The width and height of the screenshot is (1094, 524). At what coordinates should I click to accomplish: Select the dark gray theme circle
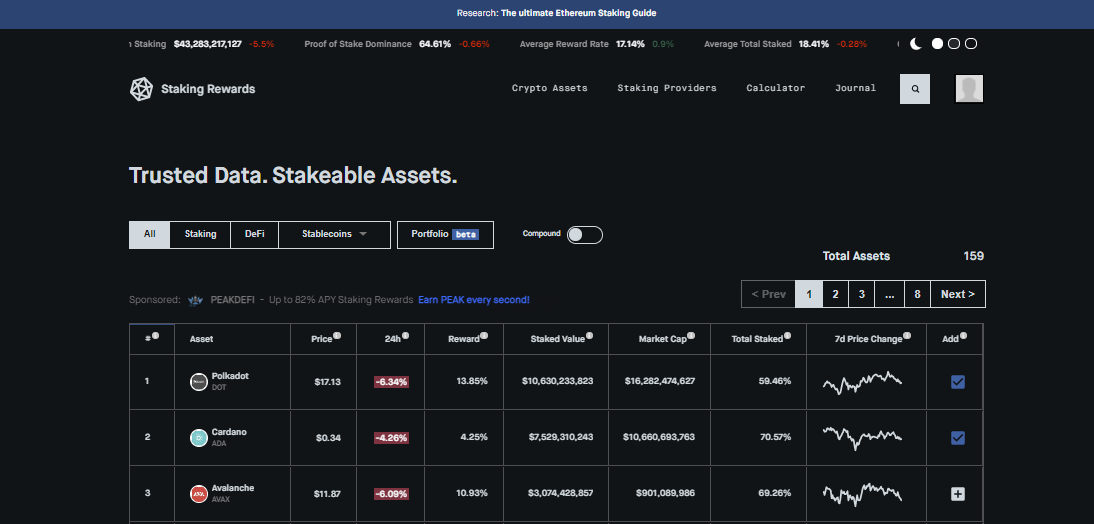point(954,44)
